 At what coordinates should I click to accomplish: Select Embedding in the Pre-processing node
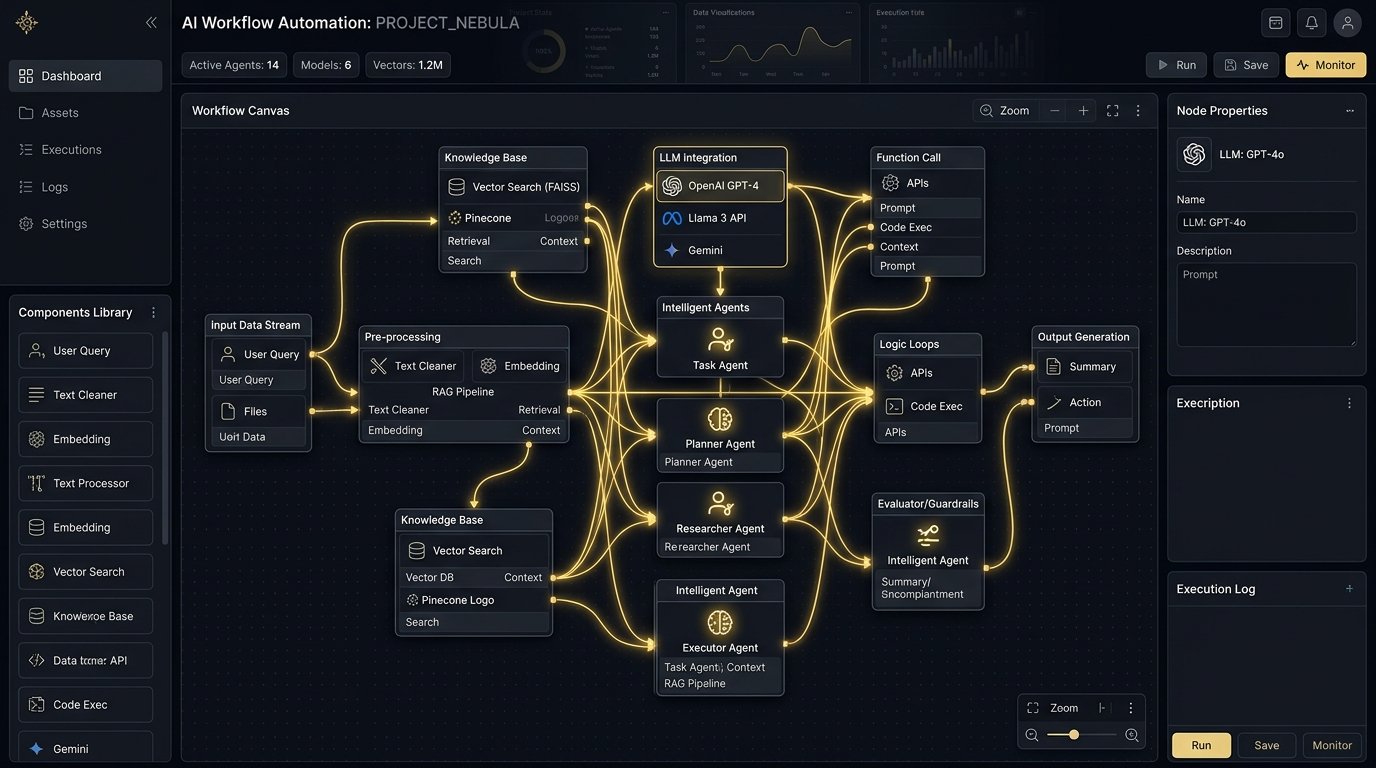click(x=519, y=366)
